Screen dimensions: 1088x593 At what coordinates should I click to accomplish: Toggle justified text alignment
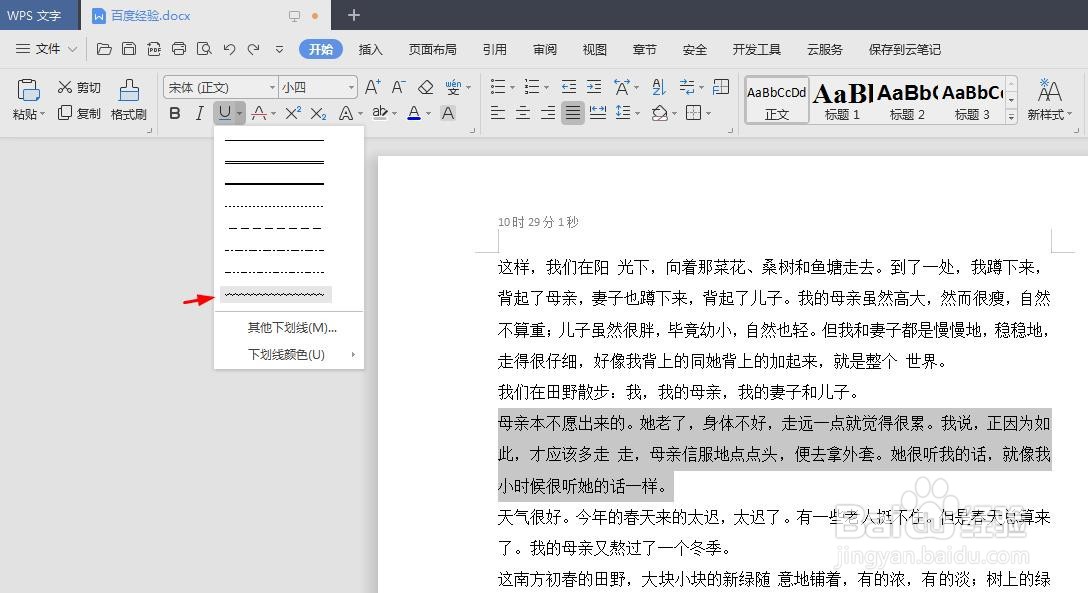573,113
